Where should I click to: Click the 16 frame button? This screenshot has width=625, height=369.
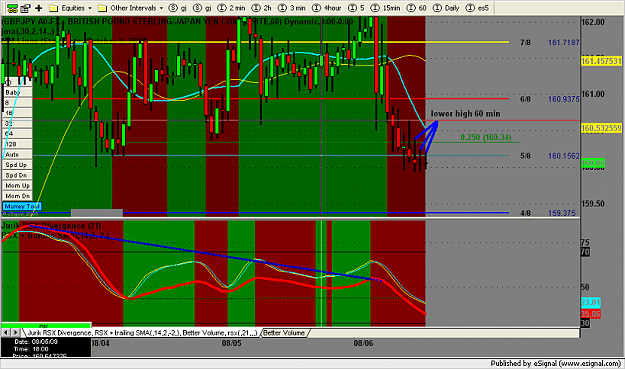click(x=18, y=113)
